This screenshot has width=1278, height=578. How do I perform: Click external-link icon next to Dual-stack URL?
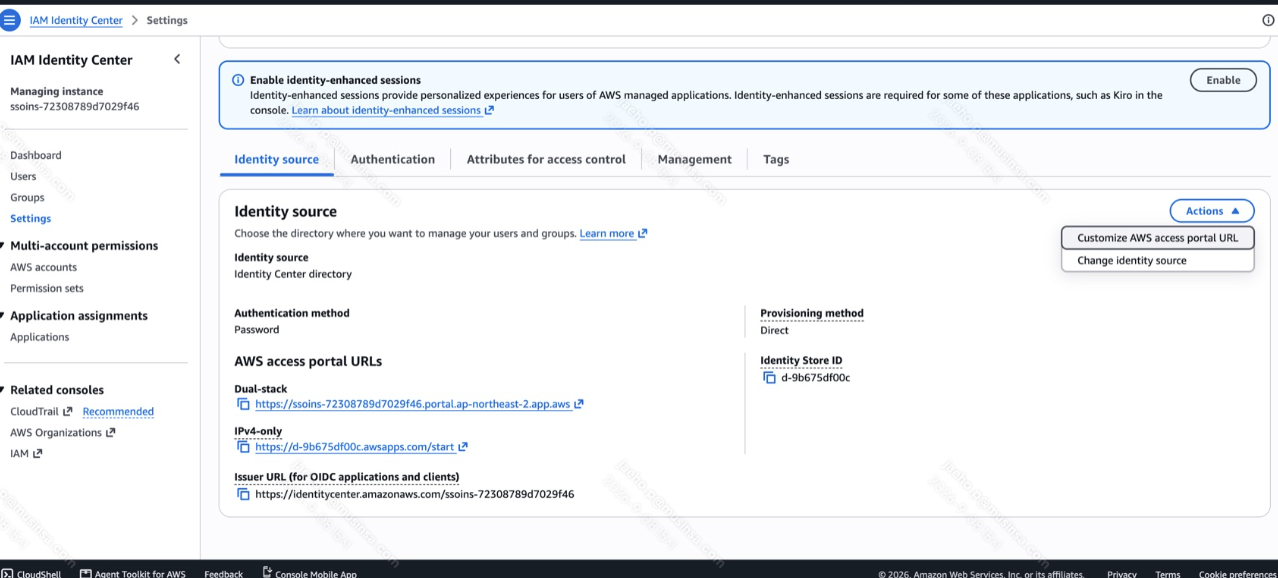pos(579,404)
